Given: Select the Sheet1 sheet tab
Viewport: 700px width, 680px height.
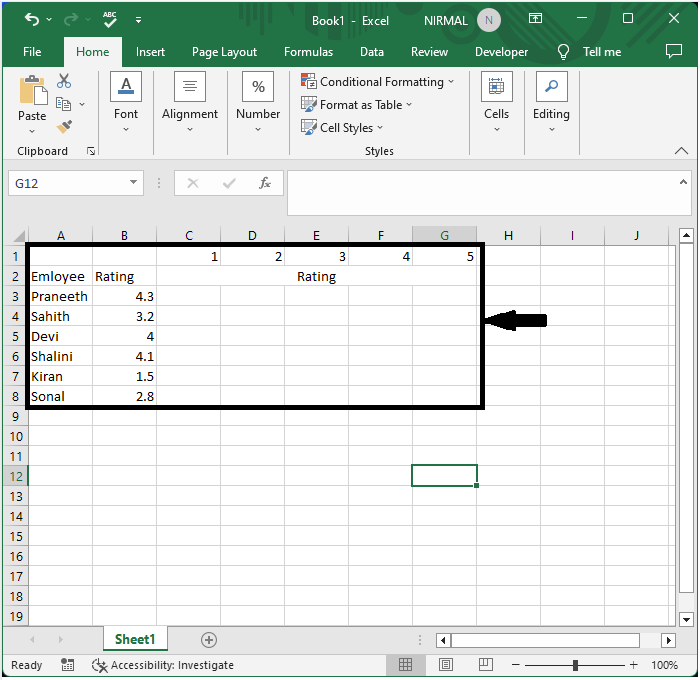Looking at the screenshot, I should pos(135,639).
